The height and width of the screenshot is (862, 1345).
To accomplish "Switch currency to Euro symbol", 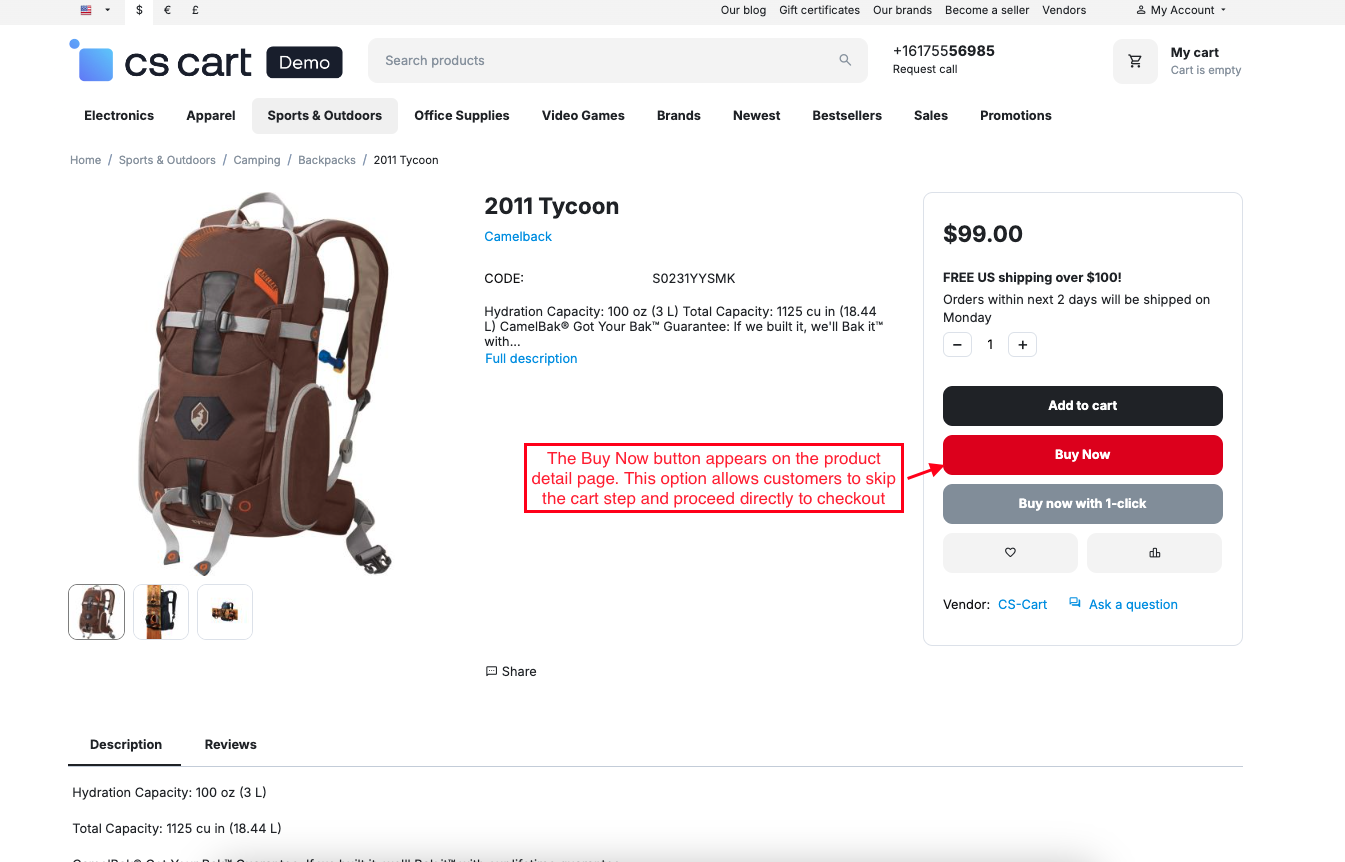I will pyautogui.click(x=167, y=10).
